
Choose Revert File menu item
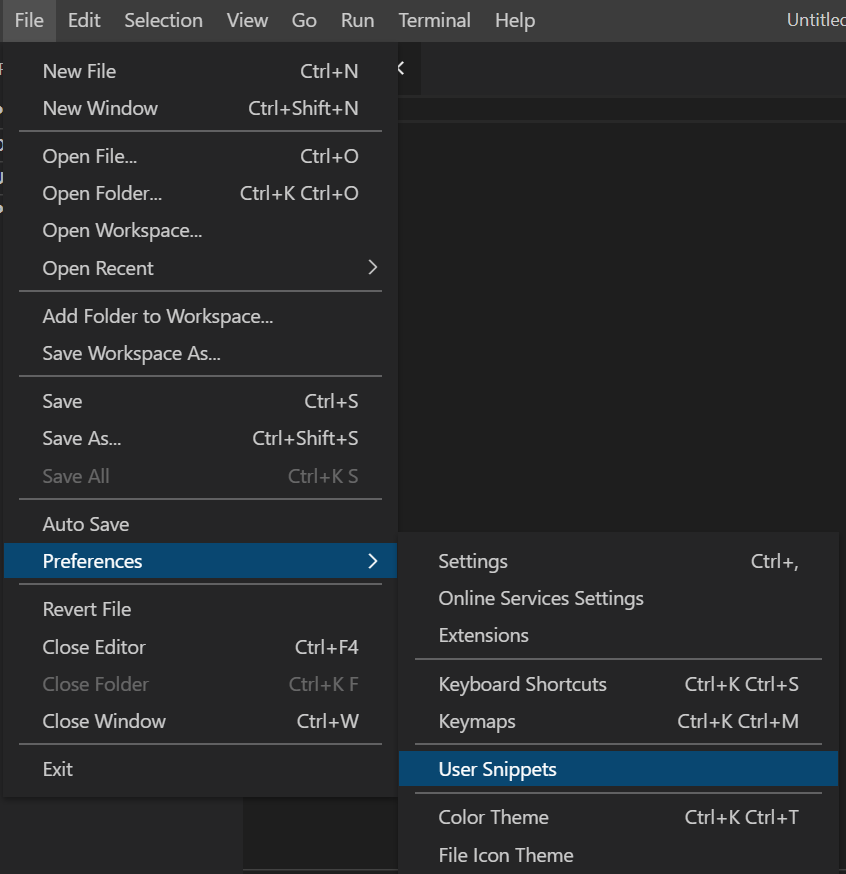pos(87,609)
